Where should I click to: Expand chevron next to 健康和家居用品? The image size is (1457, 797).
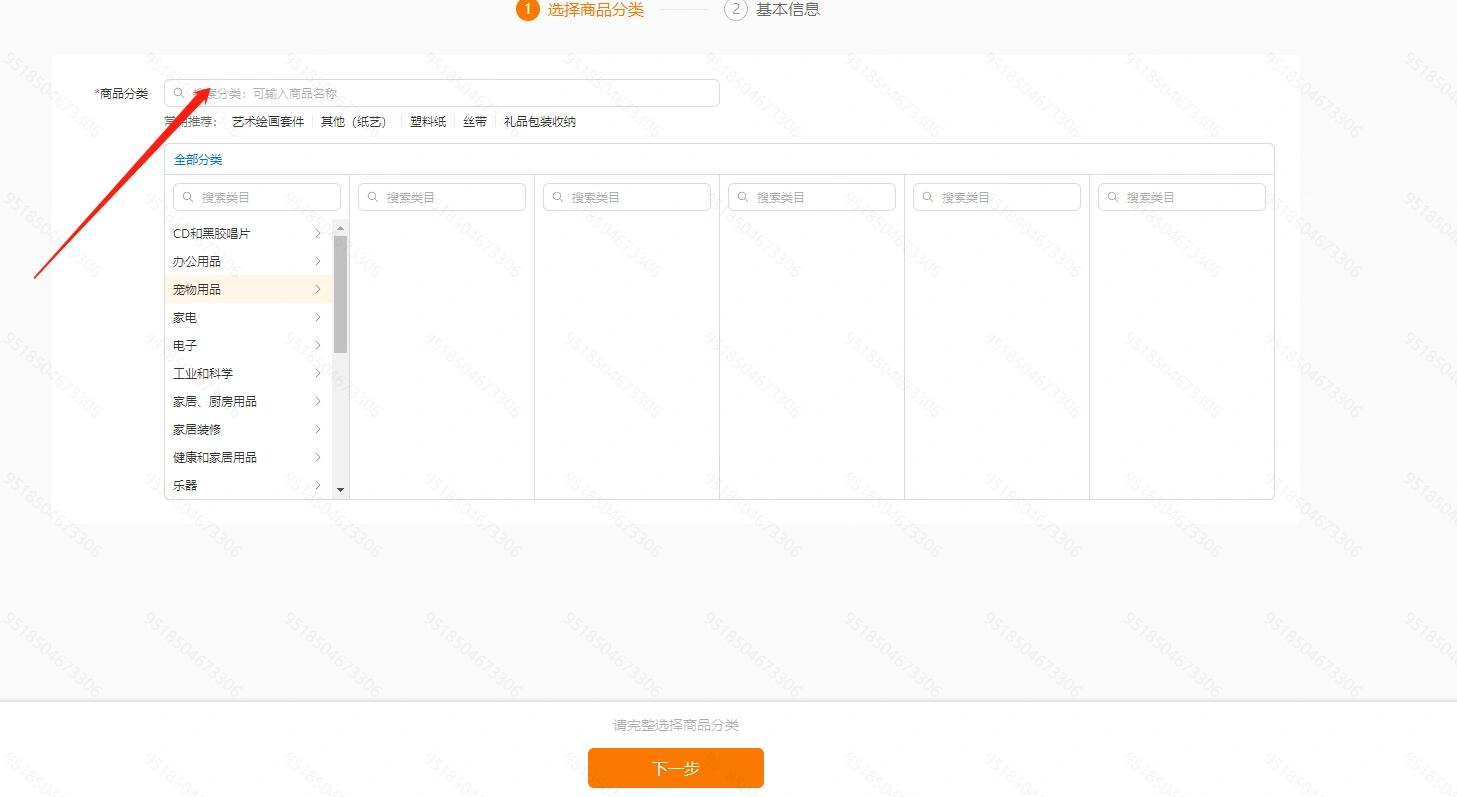[318, 457]
